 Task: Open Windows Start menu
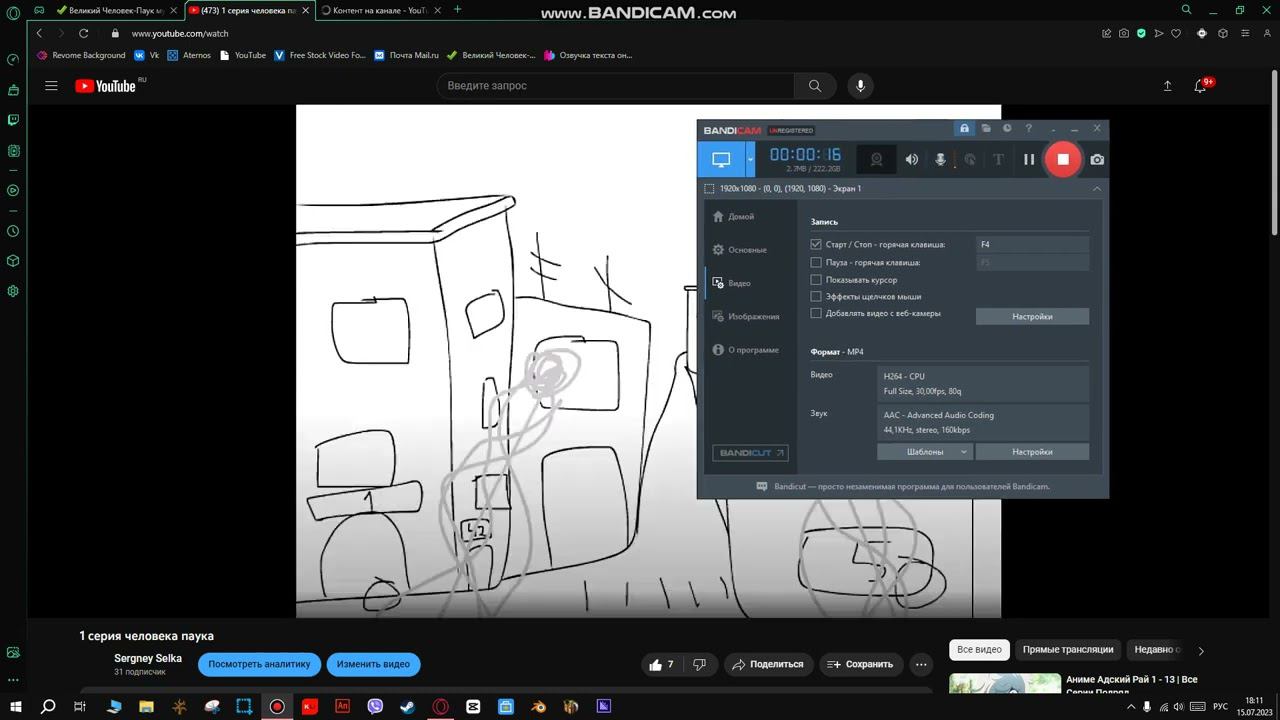(x=15, y=706)
